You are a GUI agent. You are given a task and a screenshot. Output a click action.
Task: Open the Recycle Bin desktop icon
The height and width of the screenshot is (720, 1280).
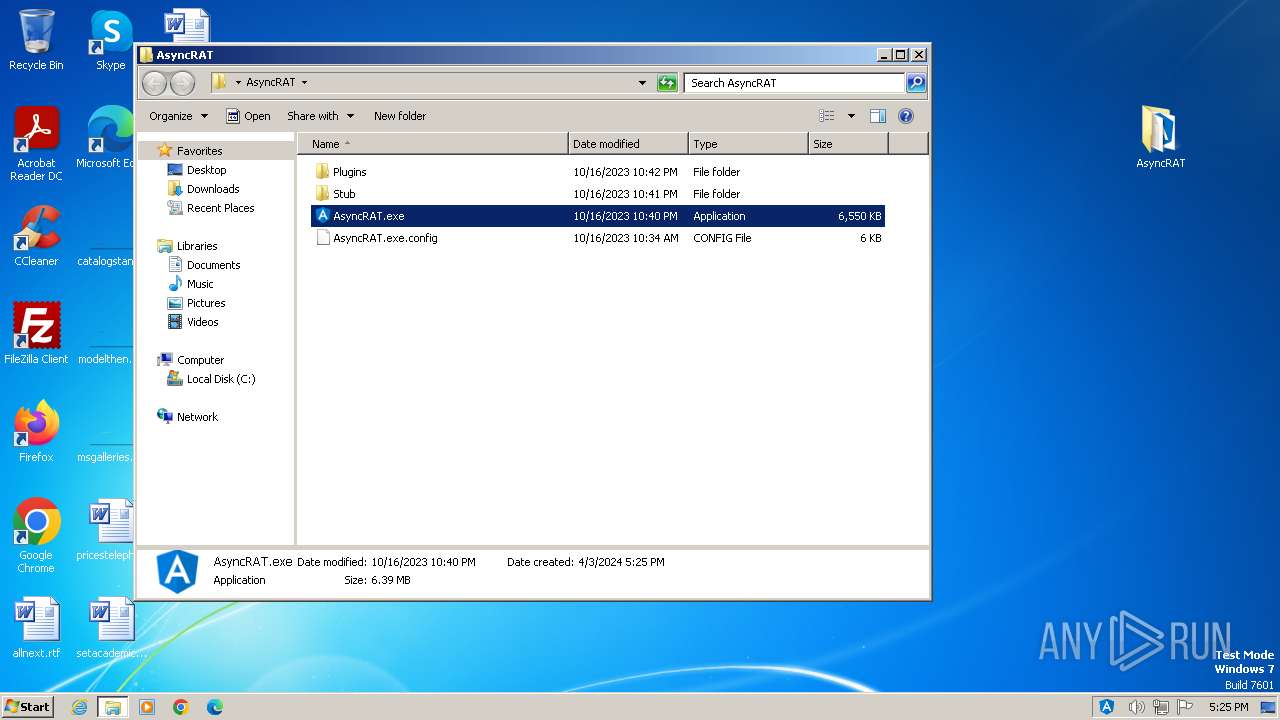(36, 40)
